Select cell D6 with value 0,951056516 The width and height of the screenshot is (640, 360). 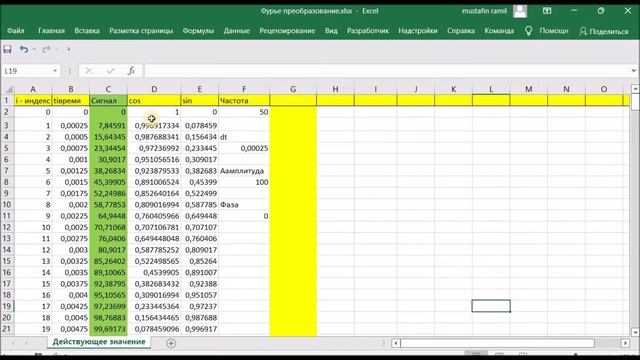pos(154,160)
